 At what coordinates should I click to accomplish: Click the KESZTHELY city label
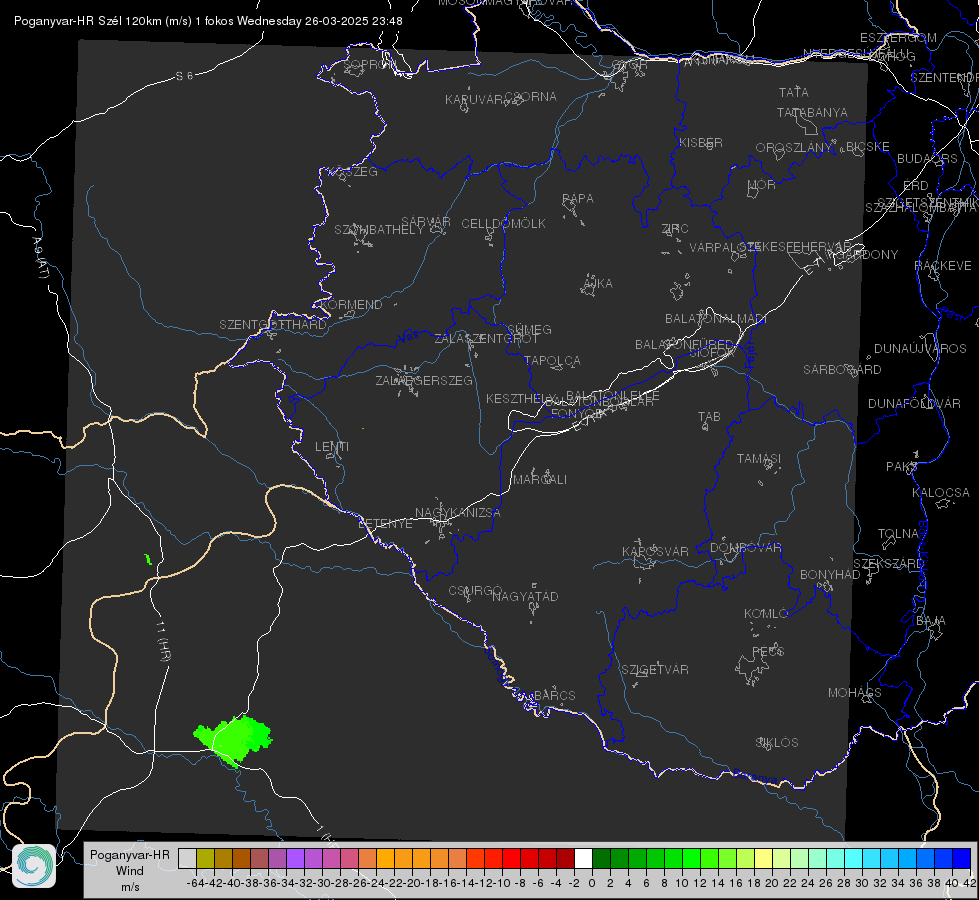521,398
